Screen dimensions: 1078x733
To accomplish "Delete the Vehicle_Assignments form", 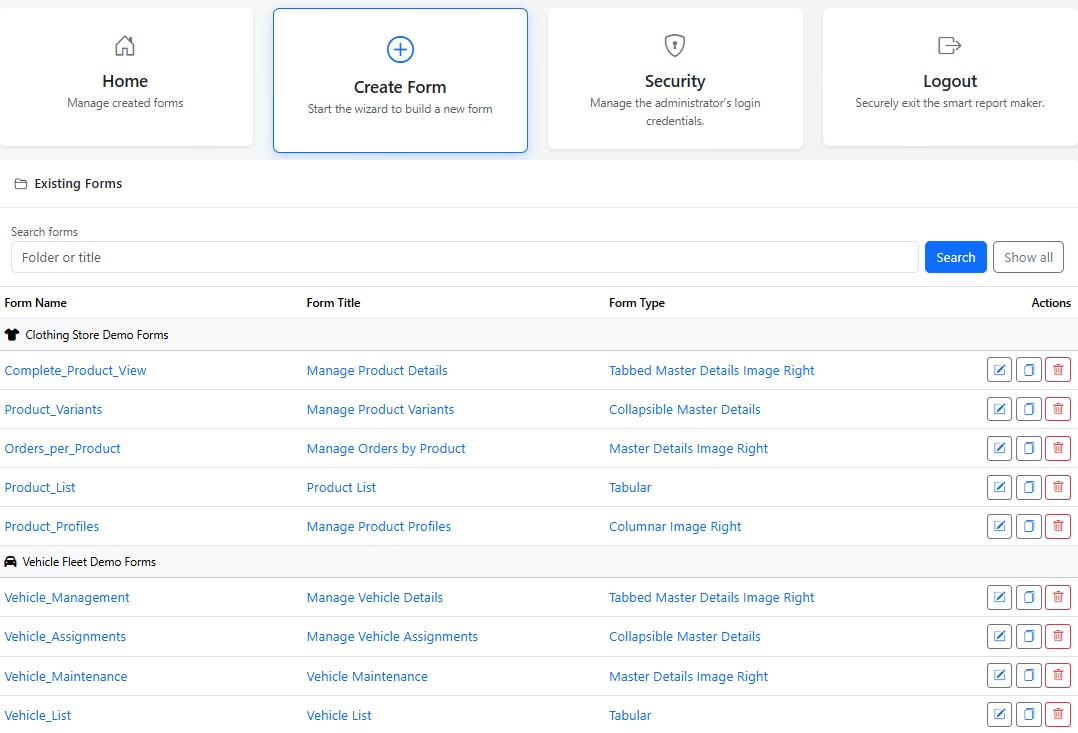I will tap(1058, 637).
